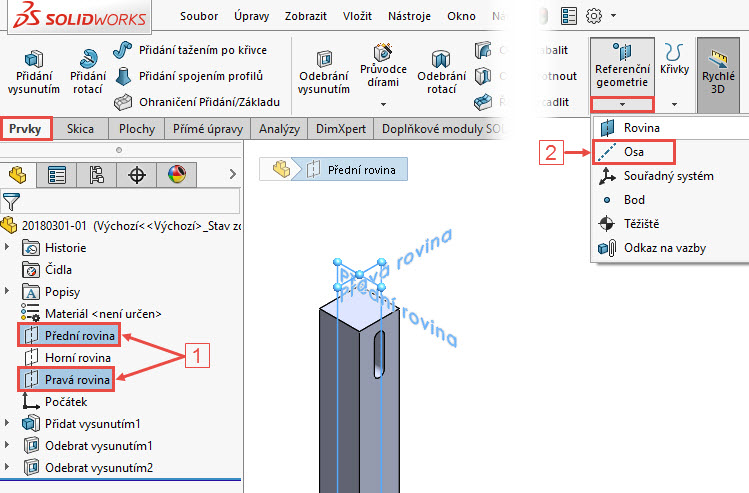Click the part icon in breadcrumb bar
Image resolution: width=749 pixels, height=493 pixels.
[281, 169]
